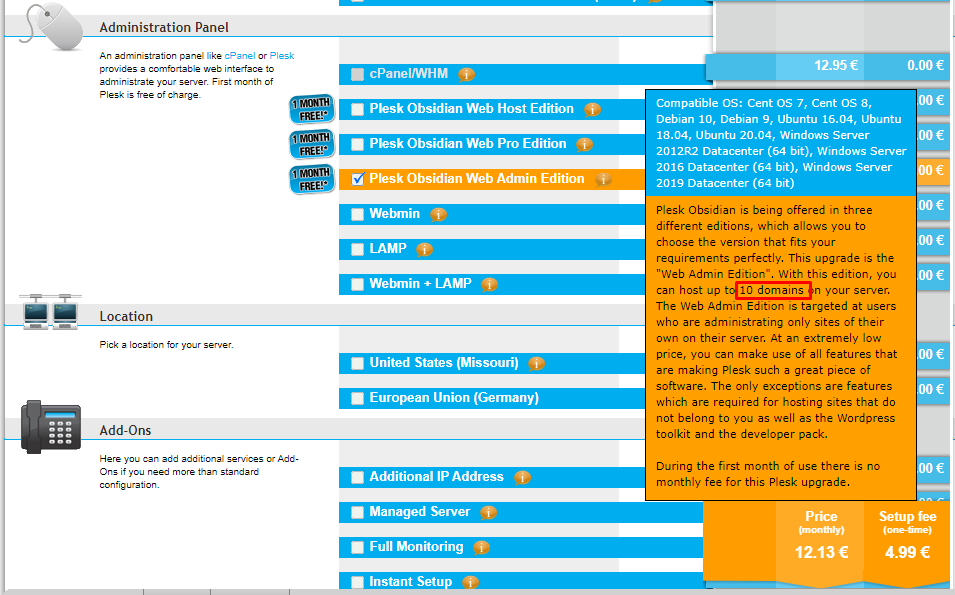This screenshot has width=955, height=595.
Task: Click the Managed Server label
Action: (420, 512)
